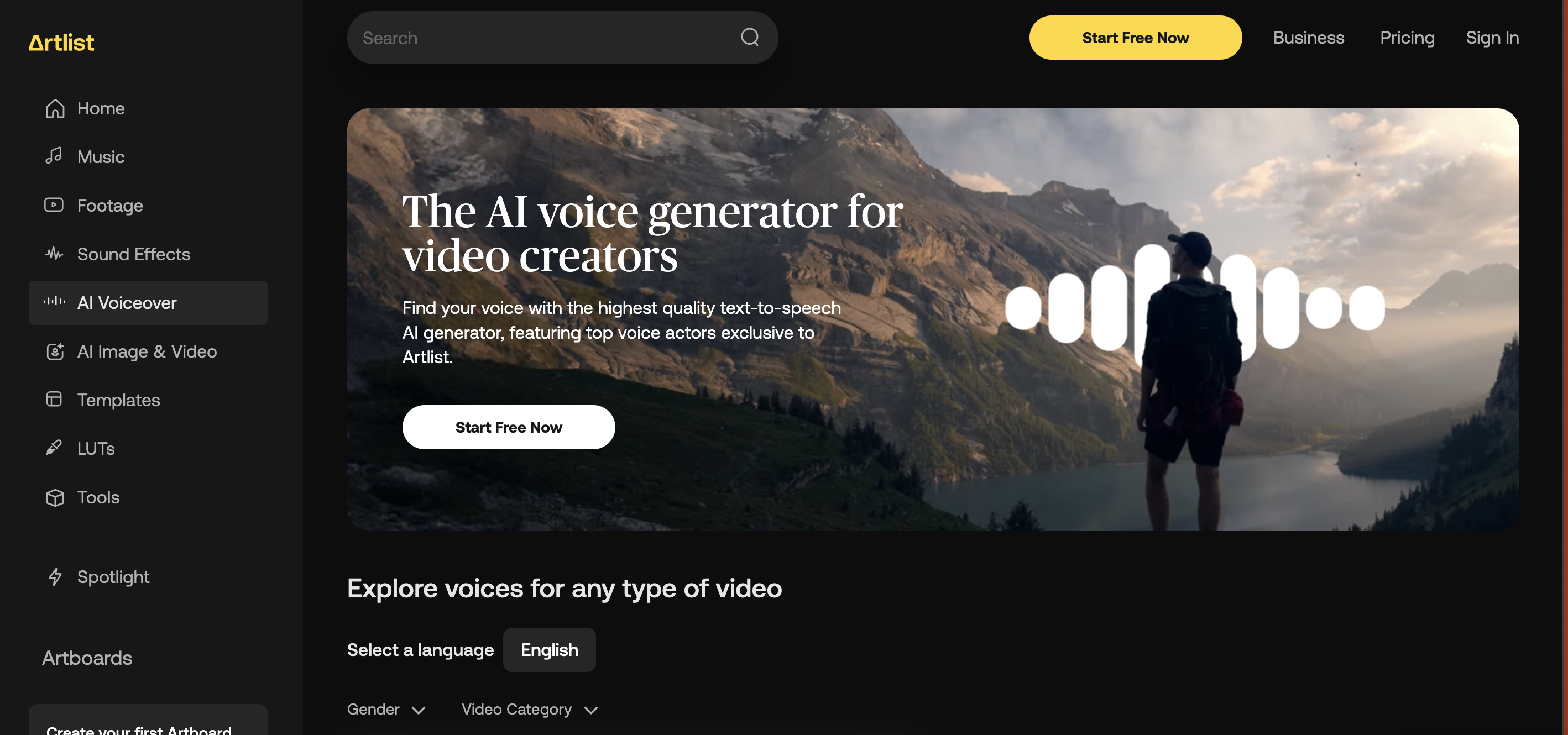Open Music via the note icon
This screenshot has width=1568, height=735.
tap(54, 156)
